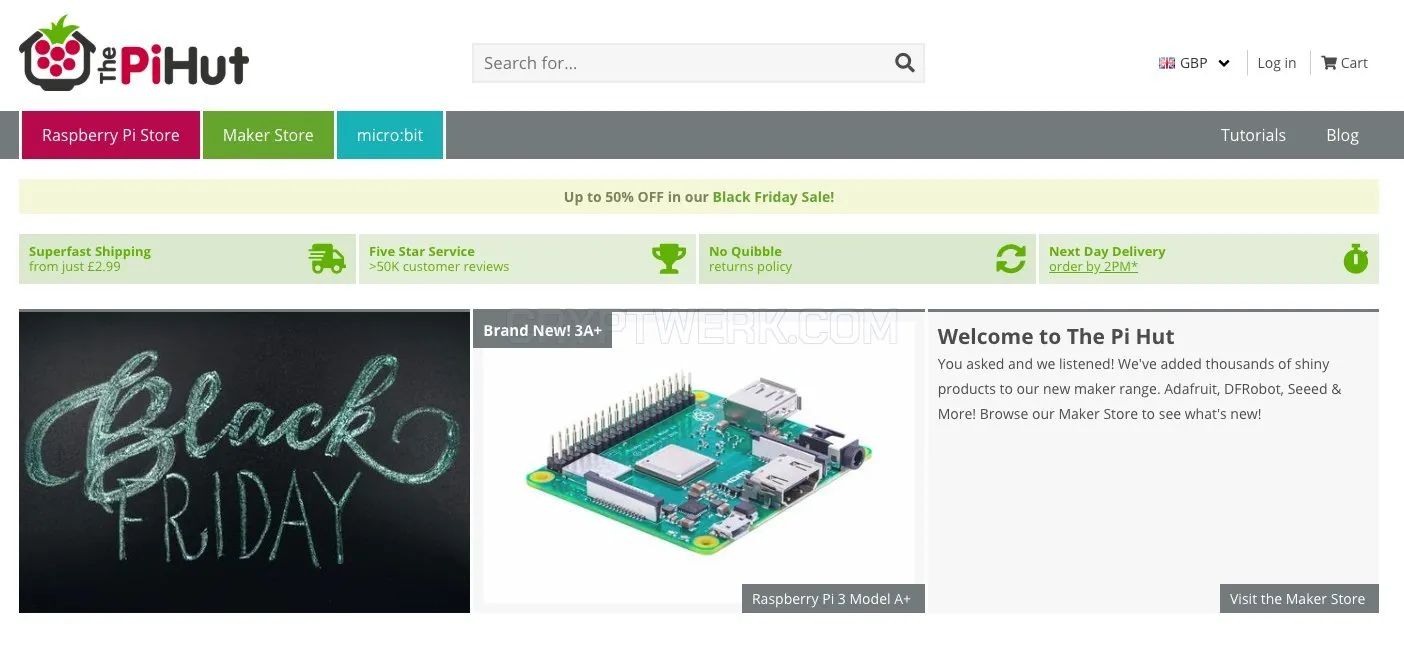
Task: Open the Maker Store tab
Action: (x=268, y=135)
